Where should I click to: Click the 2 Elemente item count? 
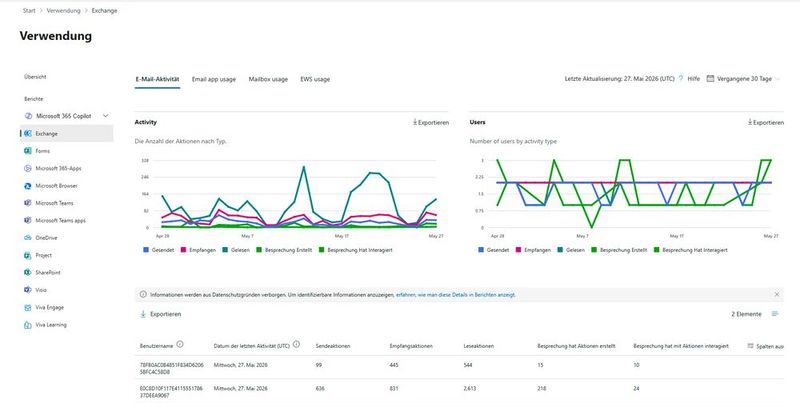(x=746, y=314)
